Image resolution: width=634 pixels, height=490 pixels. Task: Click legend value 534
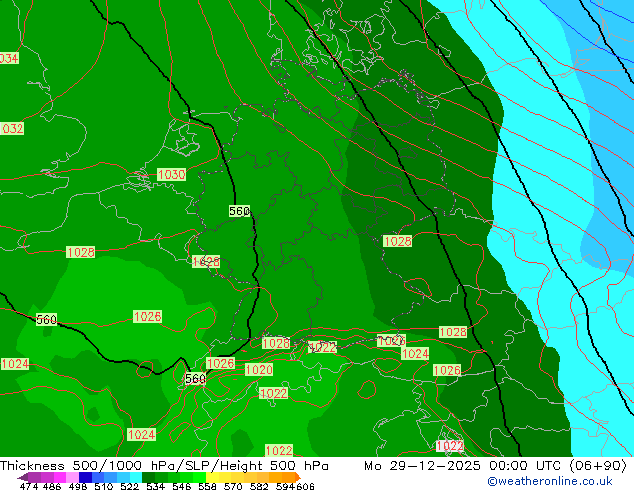[x=155, y=486]
